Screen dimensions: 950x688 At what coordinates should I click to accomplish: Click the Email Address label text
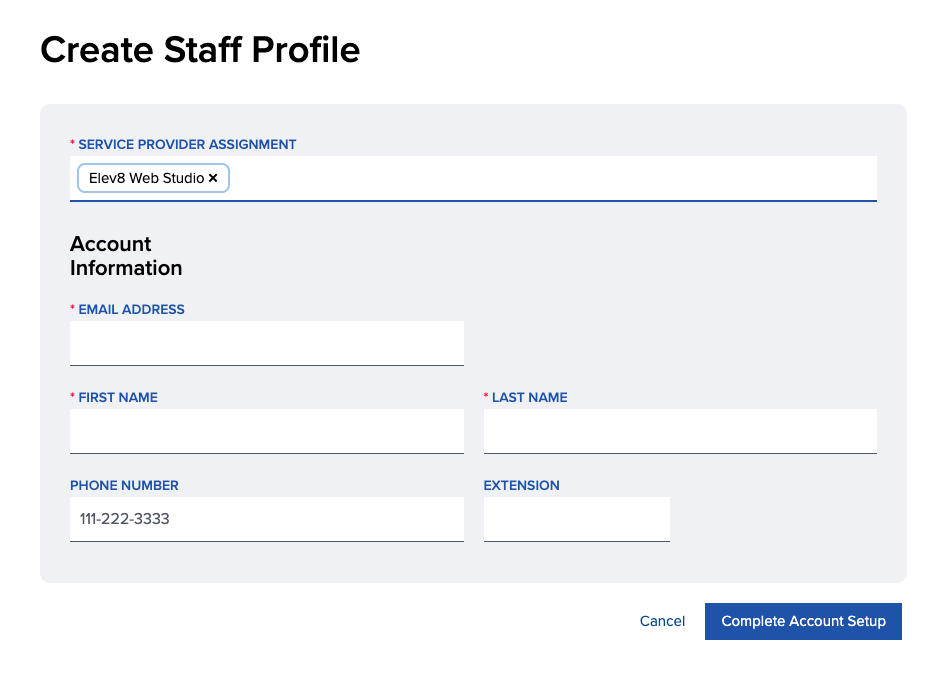[131, 309]
